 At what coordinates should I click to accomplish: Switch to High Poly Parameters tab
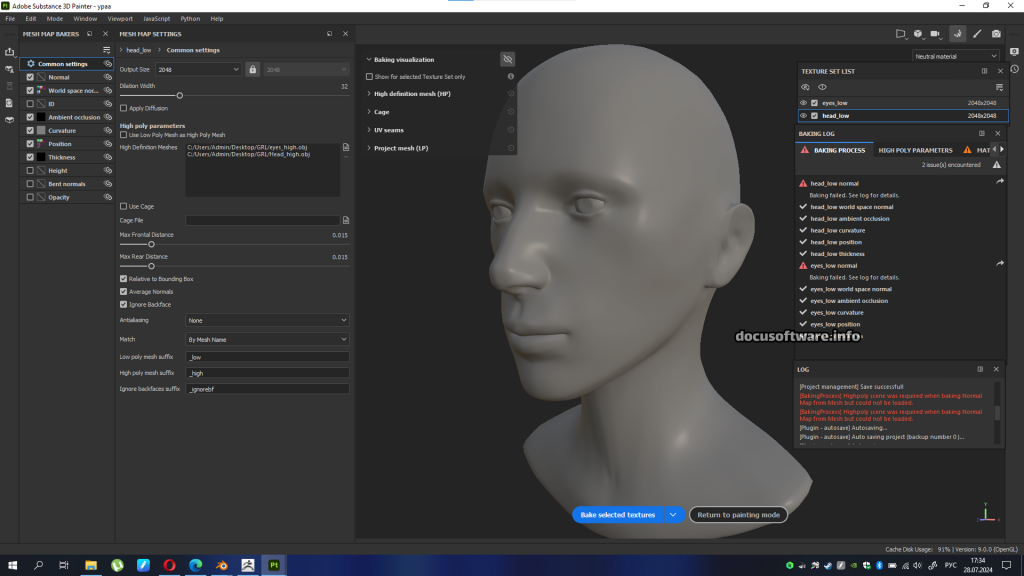[915, 150]
